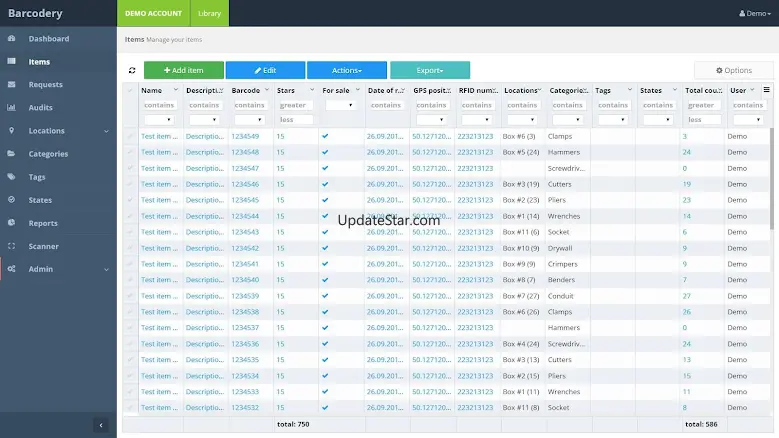Expand the Locations sidebar submenu
This screenshot has height=438, width=779.
click(106, 131)
